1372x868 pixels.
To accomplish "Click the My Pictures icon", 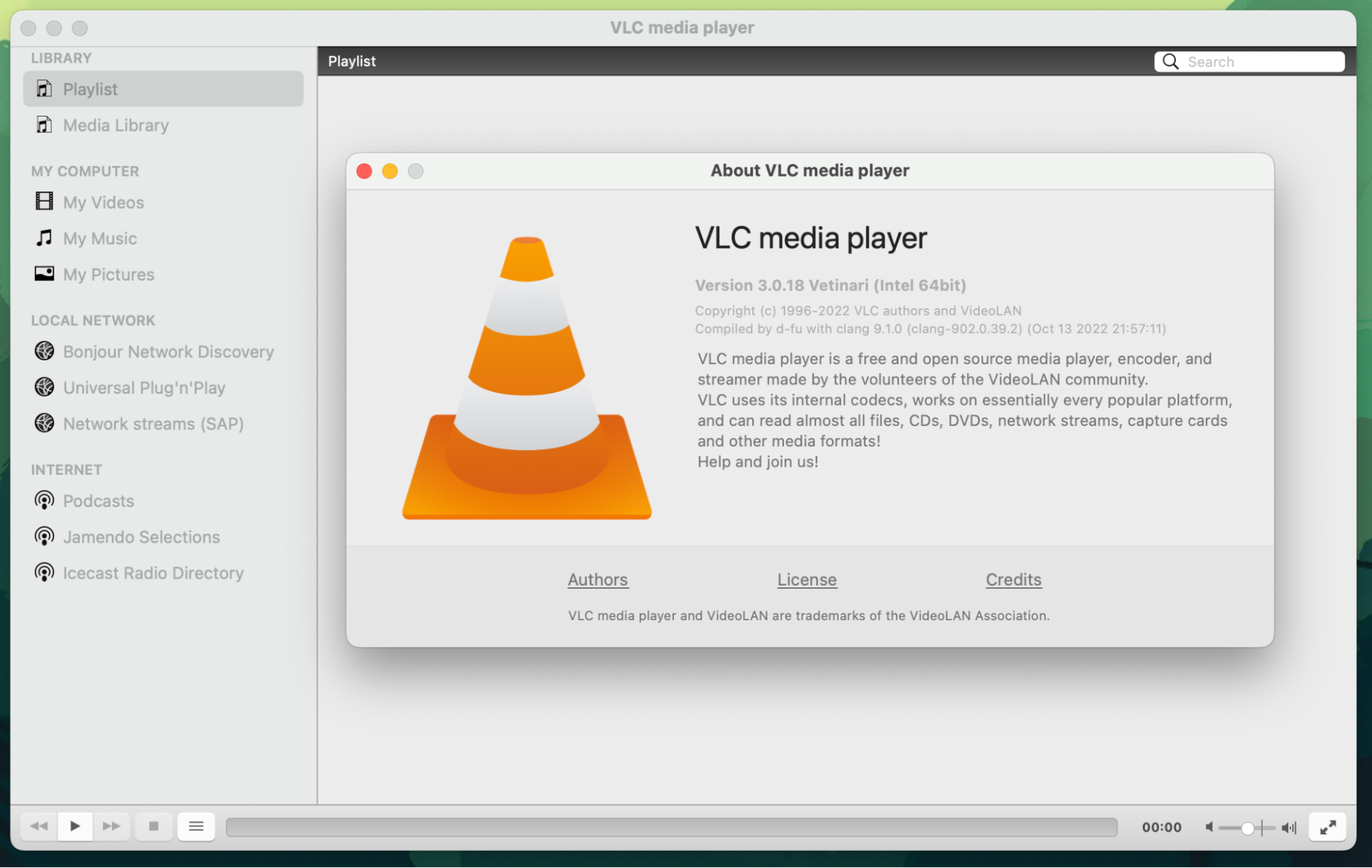I will click(x=44, y=273).
